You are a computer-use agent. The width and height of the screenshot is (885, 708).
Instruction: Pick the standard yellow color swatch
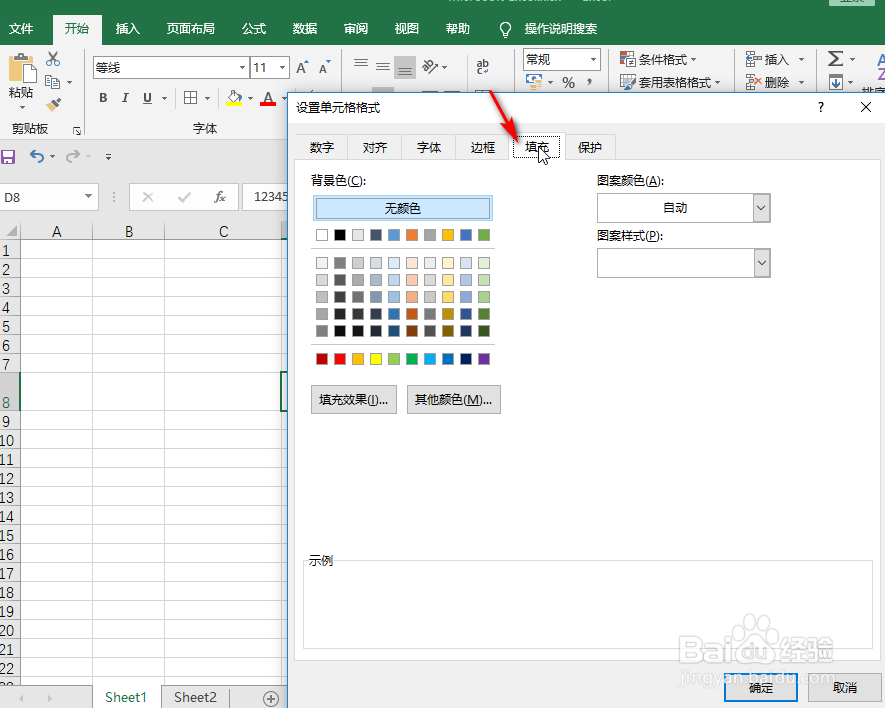[x=376, y=359]
